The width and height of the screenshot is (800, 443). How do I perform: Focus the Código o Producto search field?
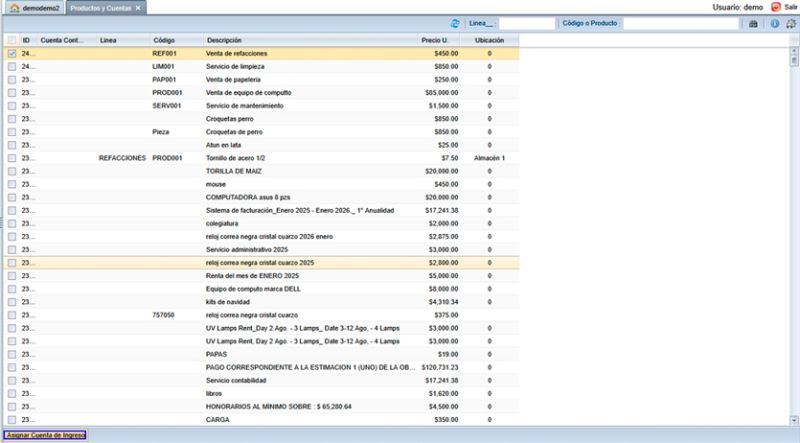pyautogui.click(x=681, y=23)
